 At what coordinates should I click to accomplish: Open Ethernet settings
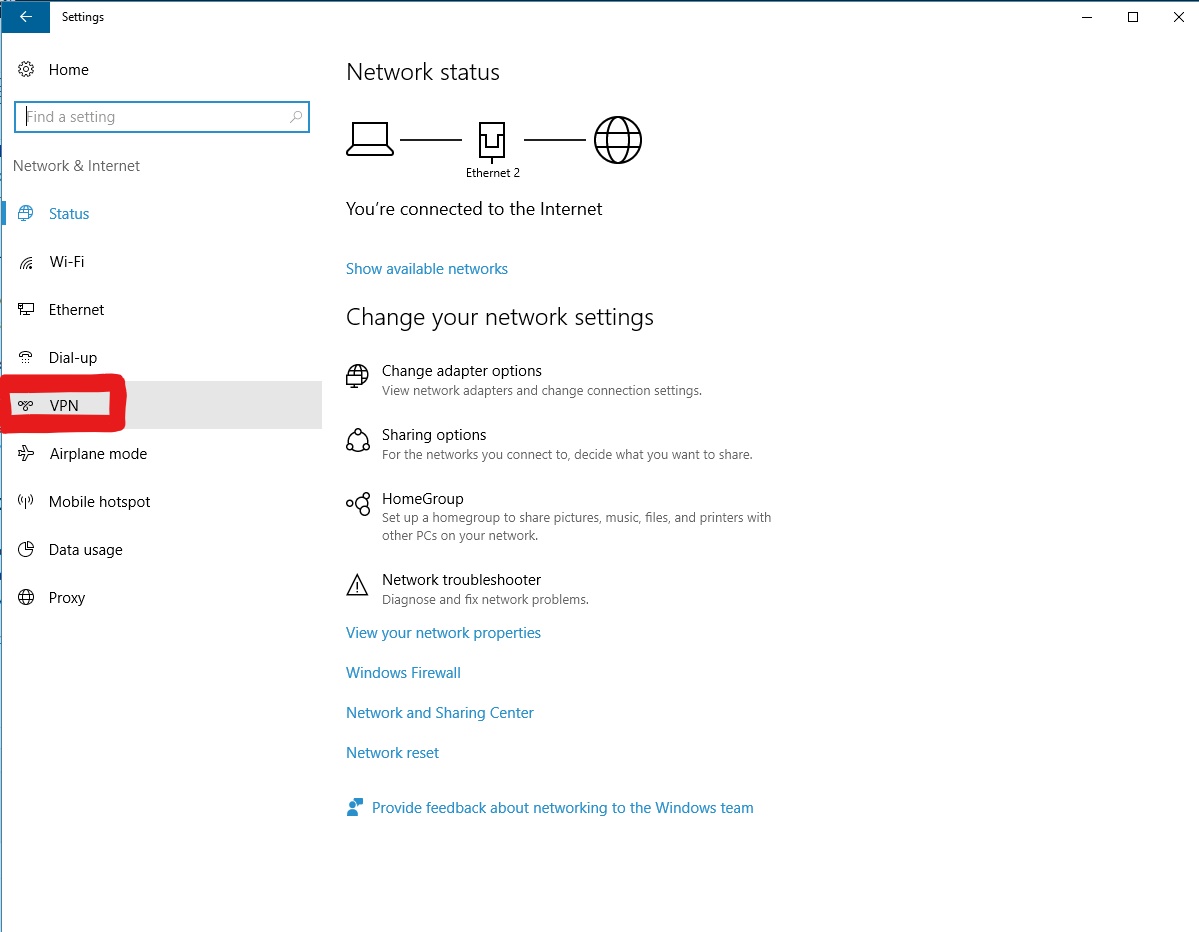[x=75, y=309]
